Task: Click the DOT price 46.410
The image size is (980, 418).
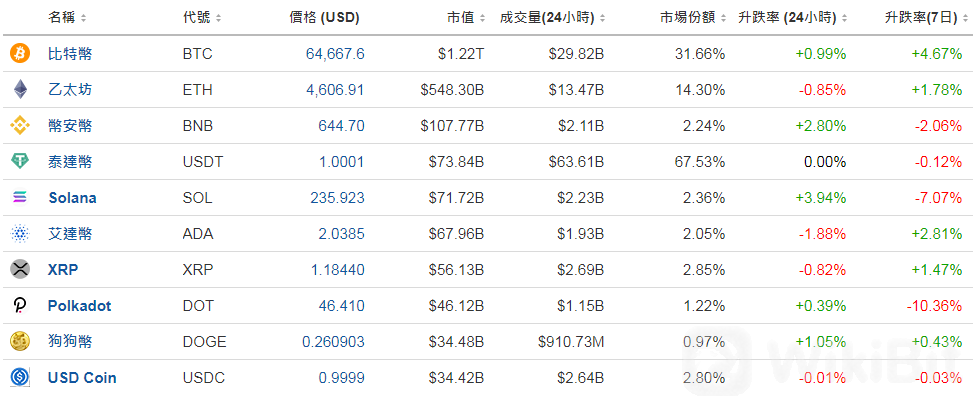Action: (341, 306)
